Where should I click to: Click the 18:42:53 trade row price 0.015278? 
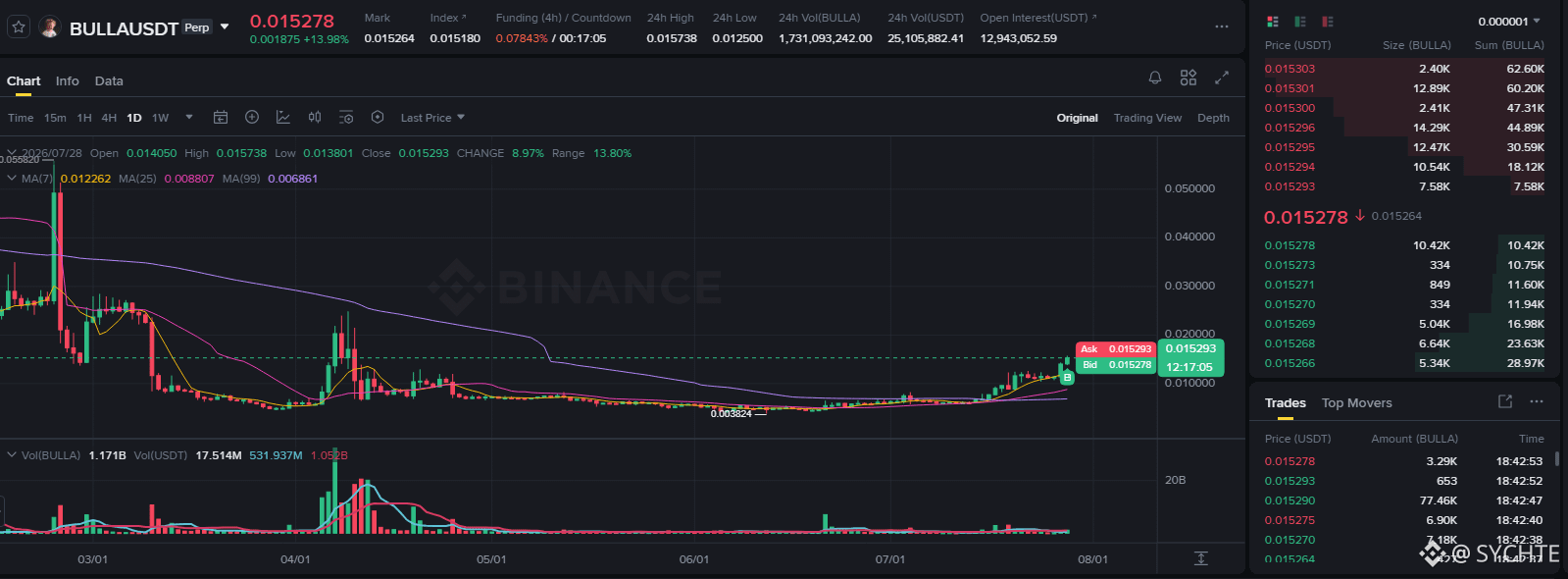(x=1290, y=461)
